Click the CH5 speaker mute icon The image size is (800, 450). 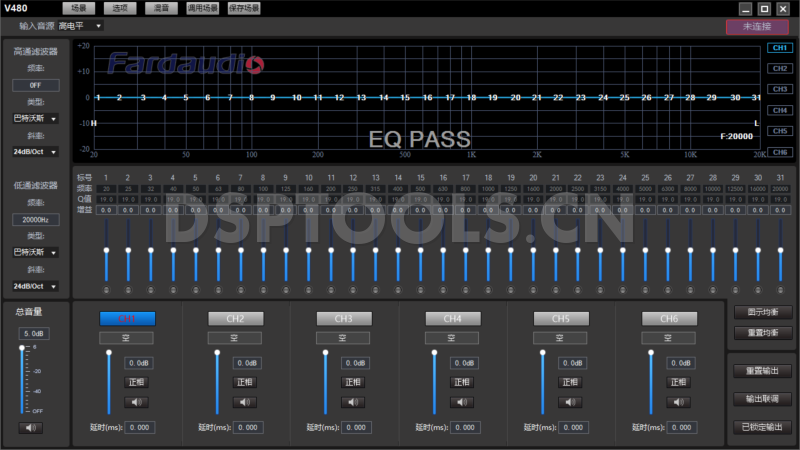click(570, 402)
